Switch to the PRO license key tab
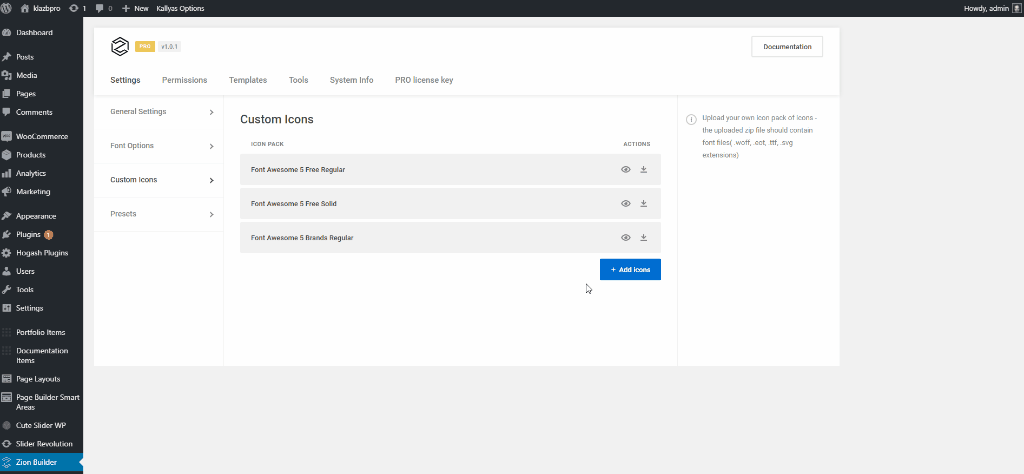The image size is (1024, 474). tap(424, 80)
